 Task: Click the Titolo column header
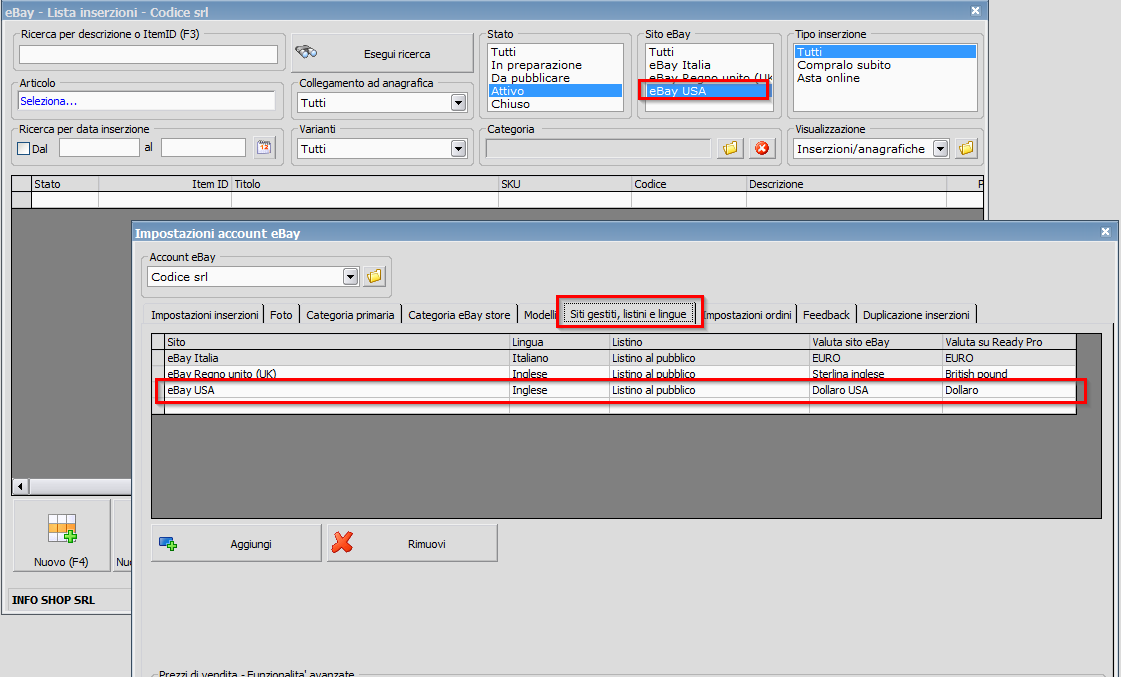pyautogui.click(x=365, y=184)
